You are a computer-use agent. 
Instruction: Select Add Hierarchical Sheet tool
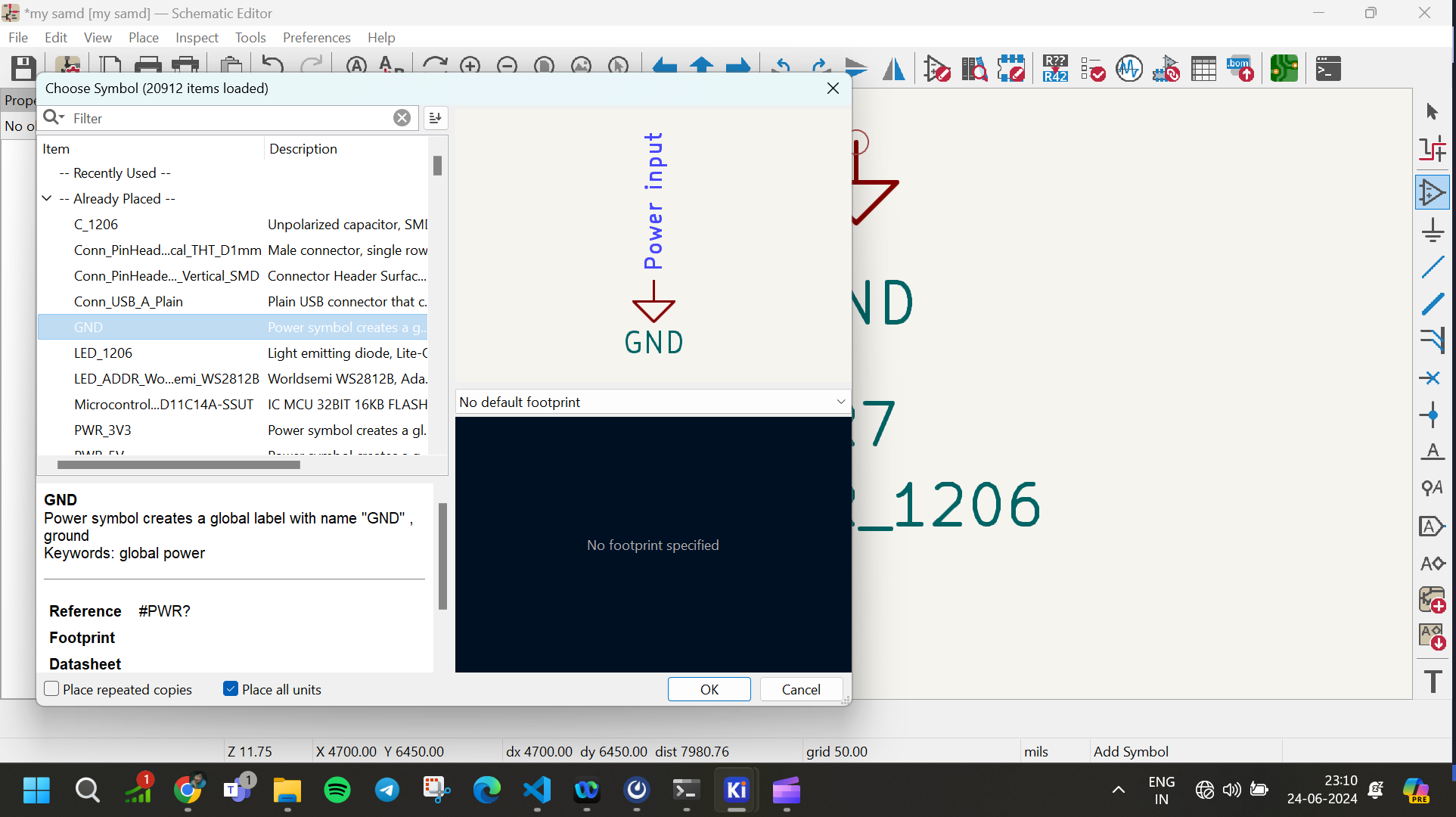tap(1433, 600)
